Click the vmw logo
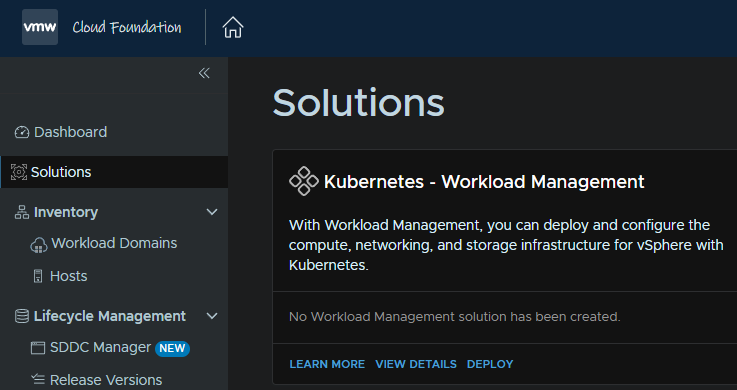 [x=40, y=27]
